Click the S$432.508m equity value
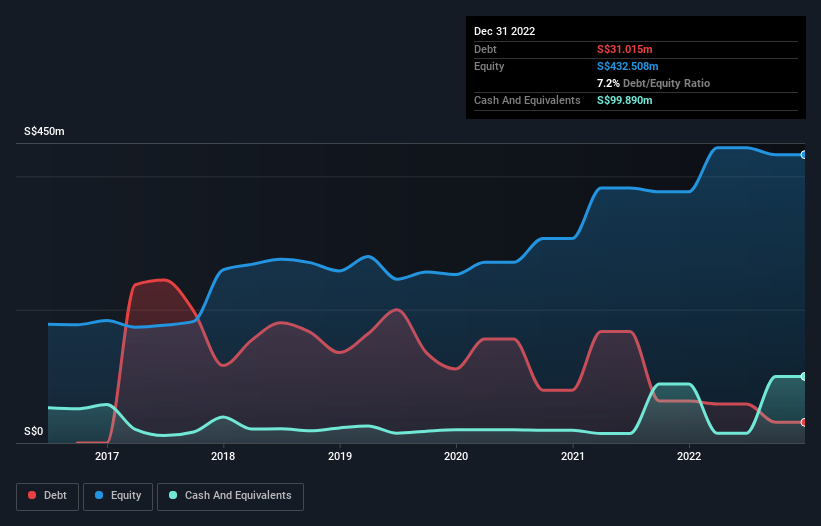 tap(628, 66)
